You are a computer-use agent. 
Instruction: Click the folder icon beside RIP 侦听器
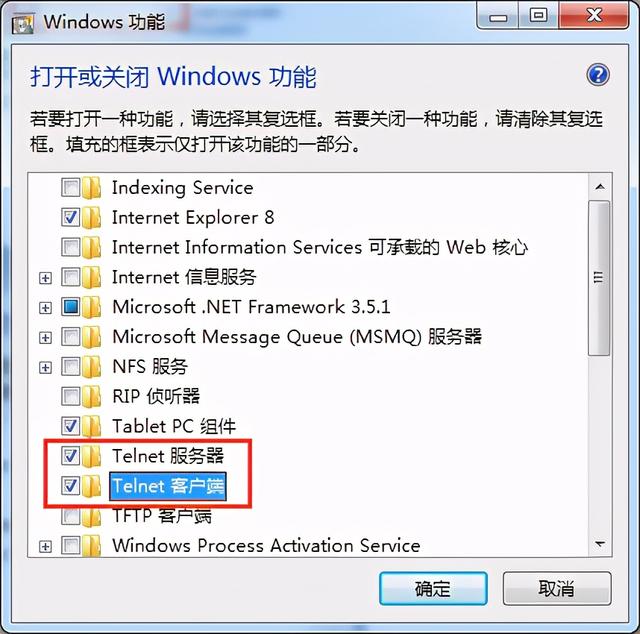91,397
